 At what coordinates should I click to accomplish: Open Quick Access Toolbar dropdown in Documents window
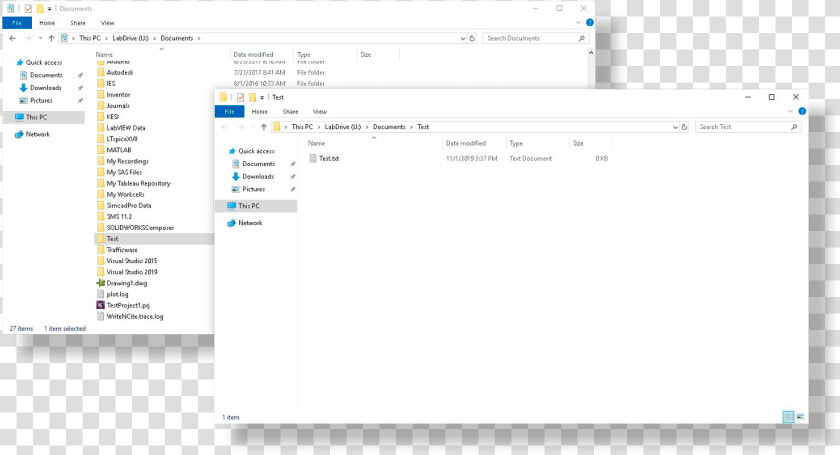click(x=49, y=9)
